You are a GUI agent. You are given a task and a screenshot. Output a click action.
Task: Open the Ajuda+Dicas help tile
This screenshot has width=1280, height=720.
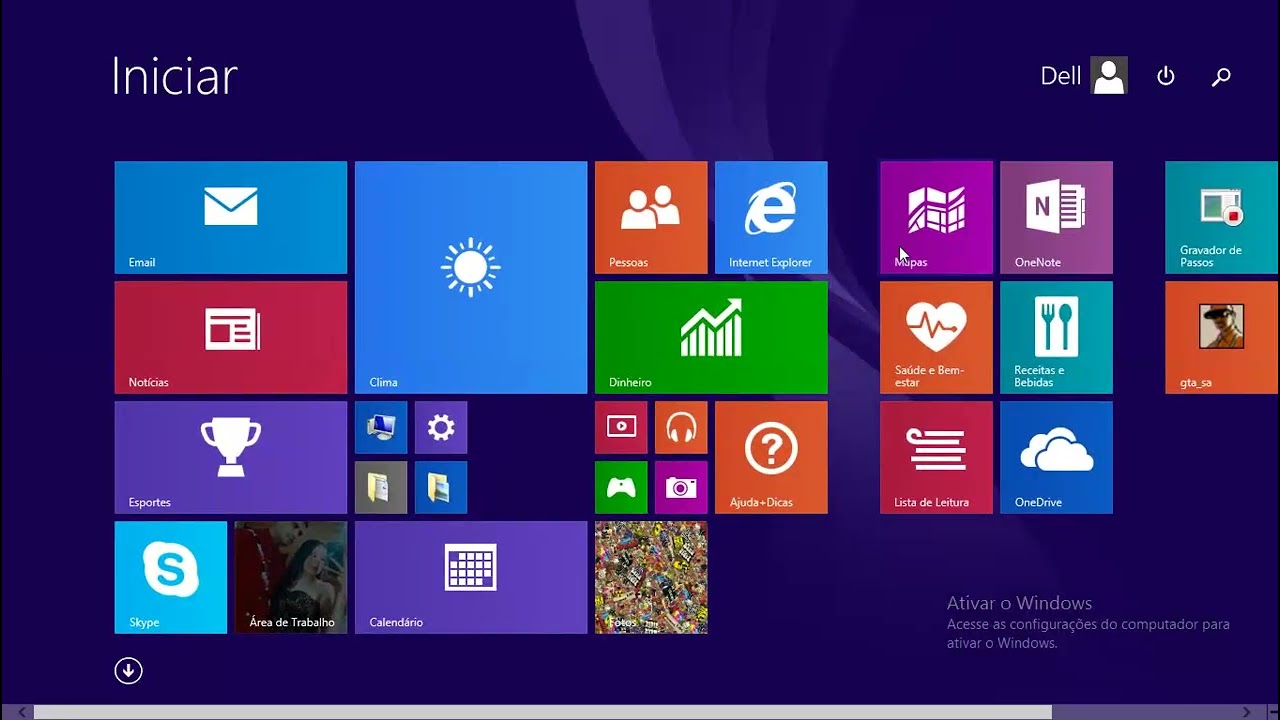[771, 457]
